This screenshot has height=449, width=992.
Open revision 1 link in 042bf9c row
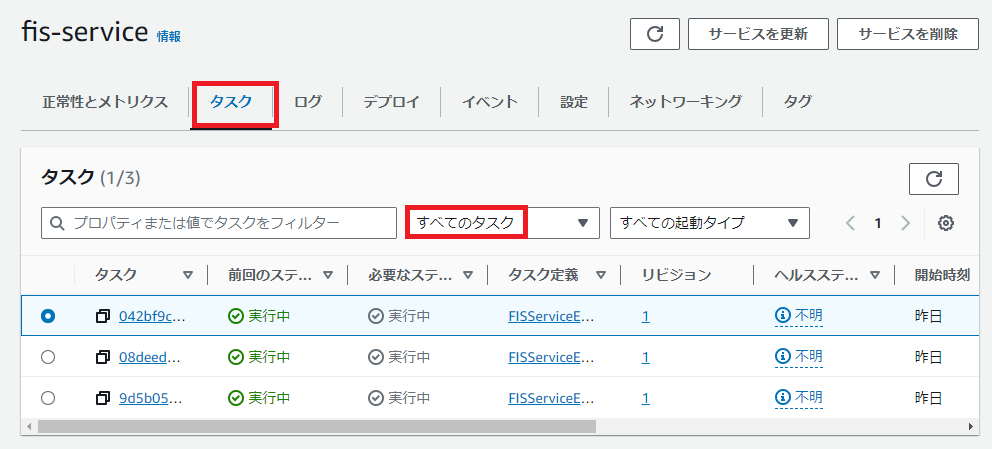point(645,316)
